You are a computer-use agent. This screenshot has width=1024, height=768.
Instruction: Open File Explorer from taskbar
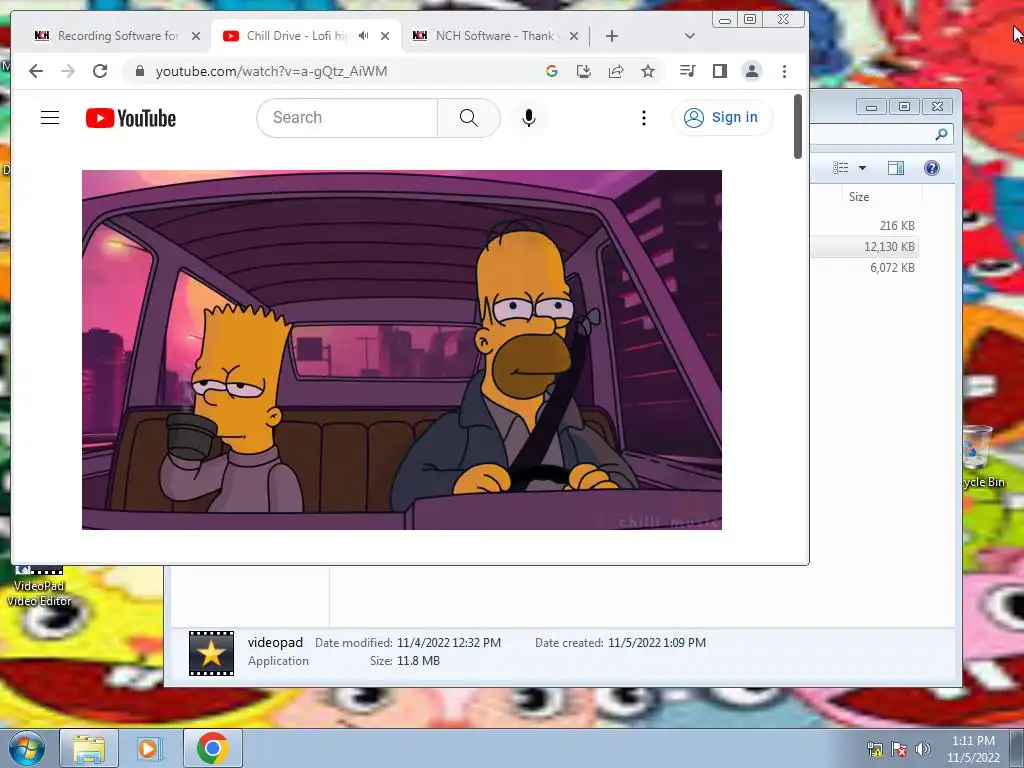point(89,748)
